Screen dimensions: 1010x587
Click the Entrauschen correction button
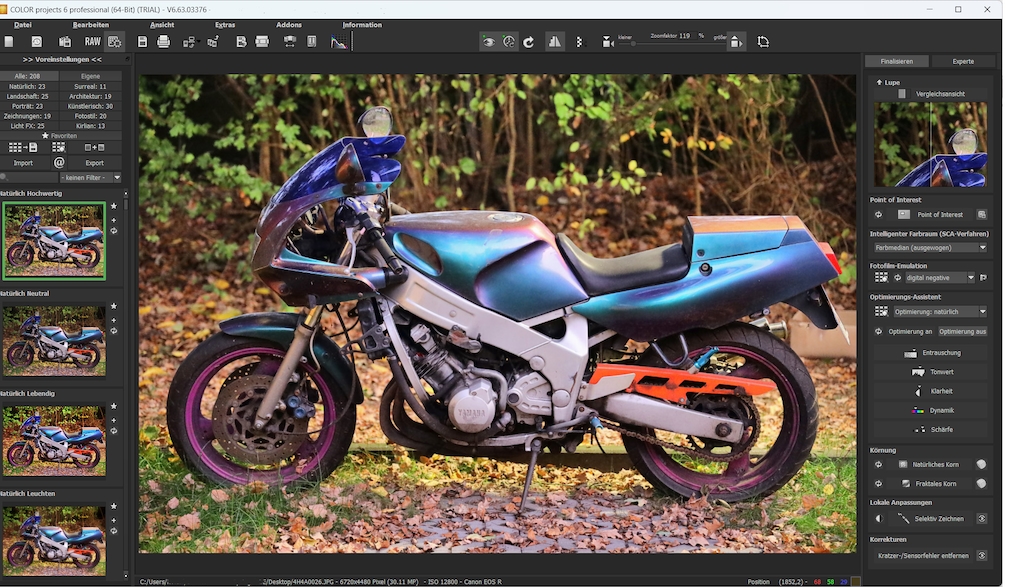pyautogui.click(x=930, y=352)
